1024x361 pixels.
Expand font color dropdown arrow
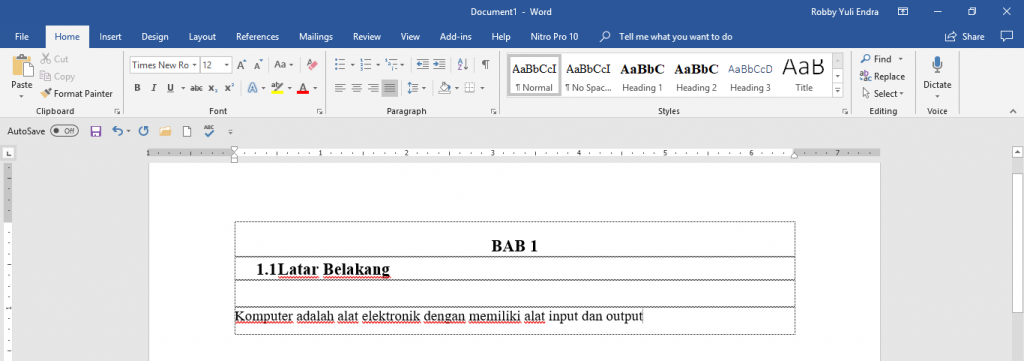point(315,87)
